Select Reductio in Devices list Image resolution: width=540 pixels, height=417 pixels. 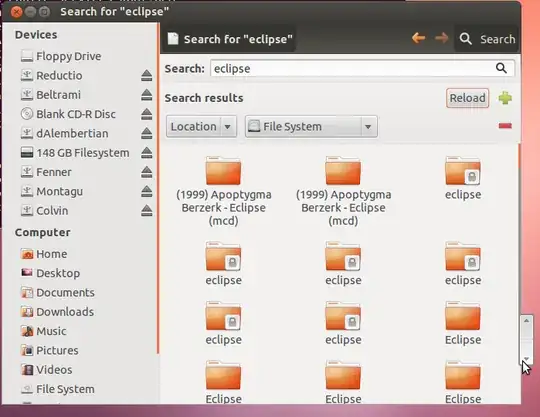(x=51, y=75)
